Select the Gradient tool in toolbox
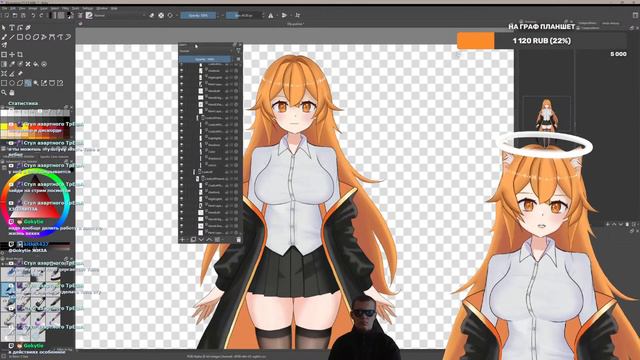The height and width of the screenshot is (360, 640). click(4, 64)
